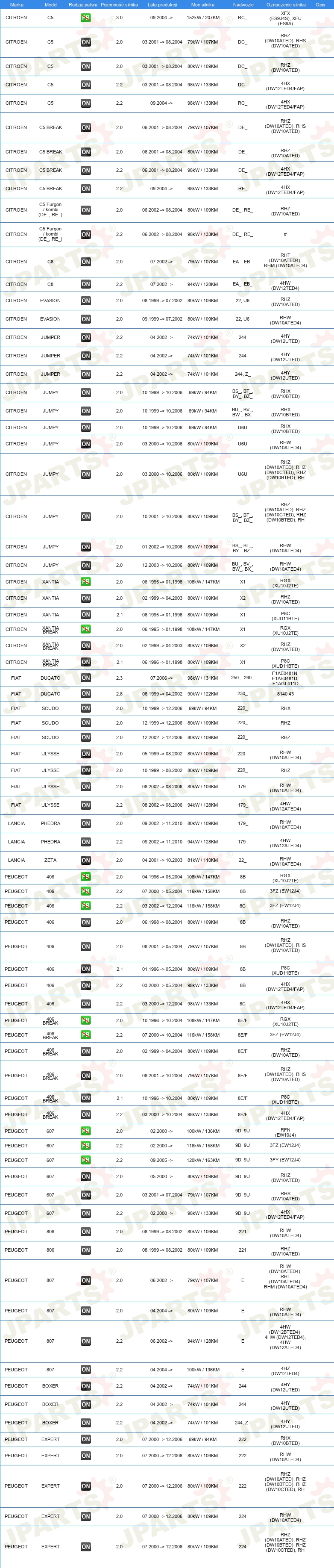Click the Opis column header
This screenshot has width=334, height=1568.
320,4
